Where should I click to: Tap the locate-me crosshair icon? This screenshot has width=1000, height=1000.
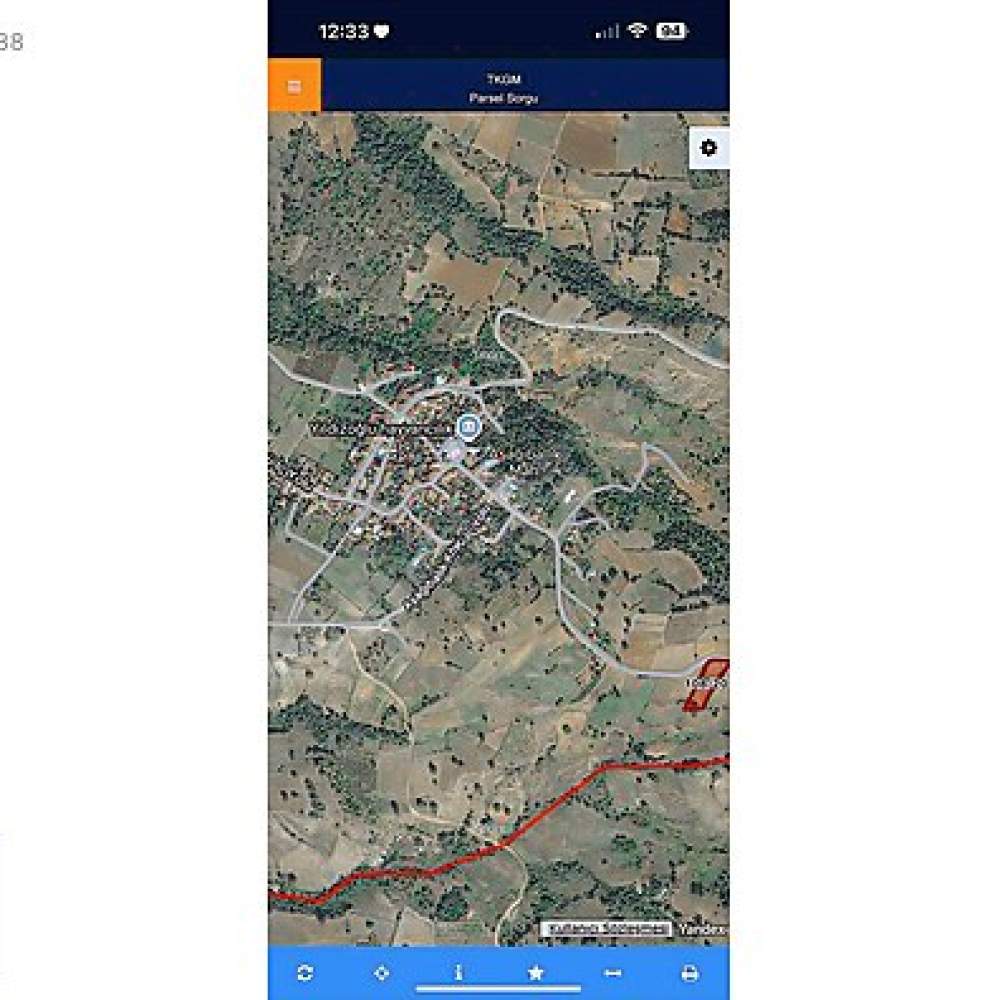point(381,973)
